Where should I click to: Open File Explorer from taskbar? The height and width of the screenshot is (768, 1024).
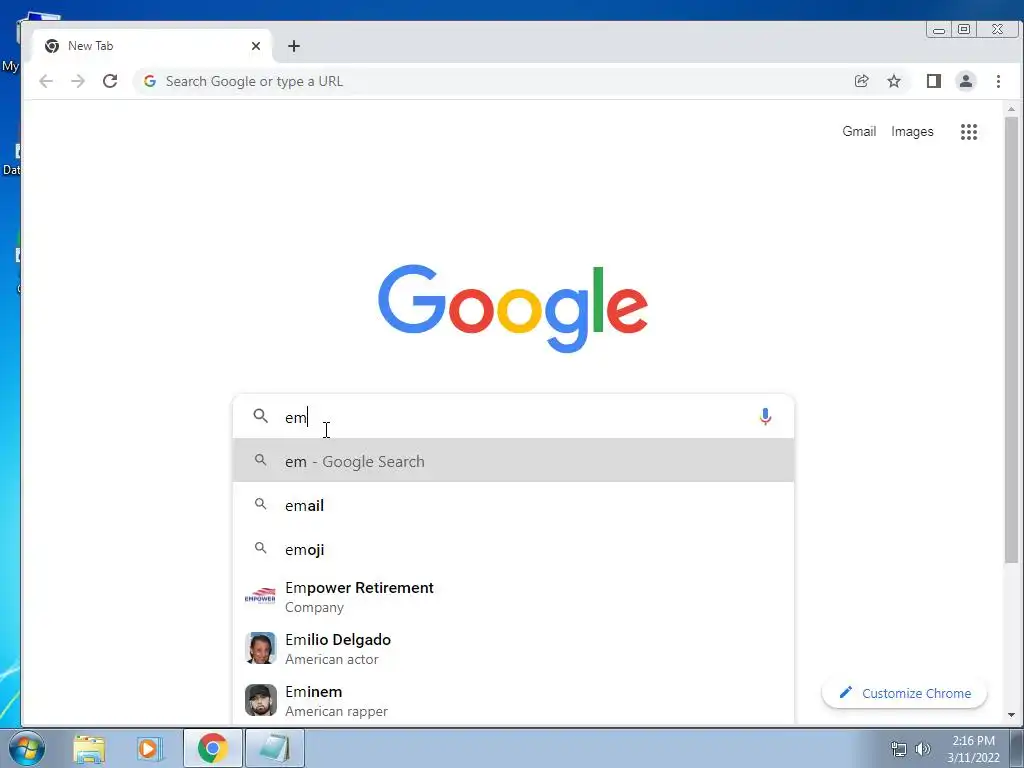point(89,748)
